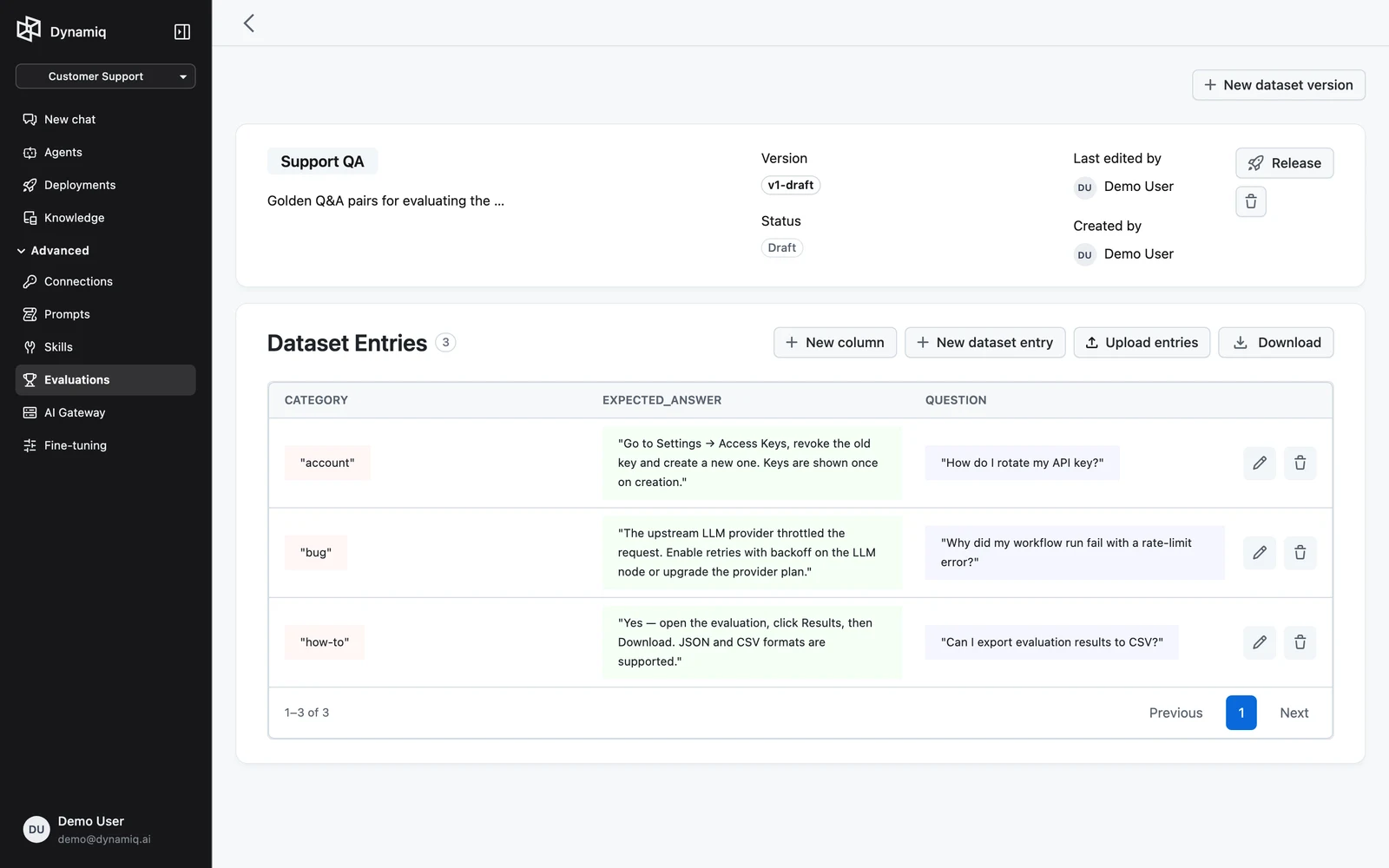Go to the Previous page
The width and height of the screenshot is (1389, 868).
pyautogui.click(x=1175, y=713)
